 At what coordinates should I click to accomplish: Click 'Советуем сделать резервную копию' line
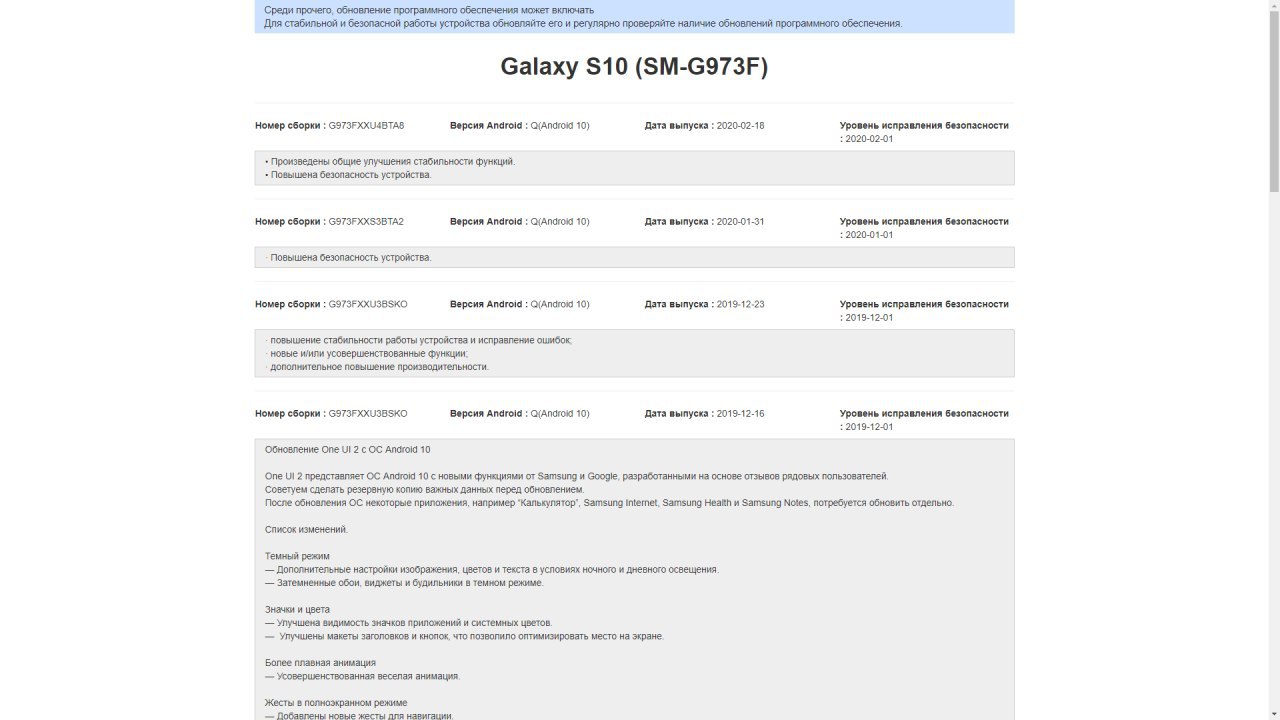[424, 490]
